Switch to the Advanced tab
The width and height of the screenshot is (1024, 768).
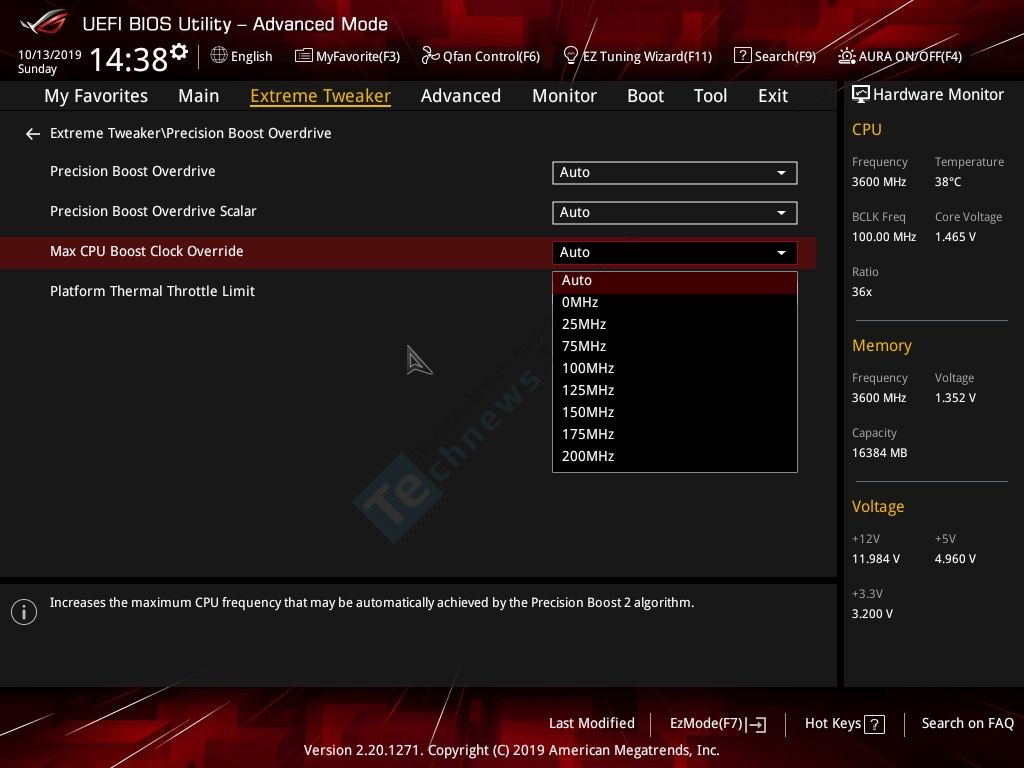pos(461,96)
